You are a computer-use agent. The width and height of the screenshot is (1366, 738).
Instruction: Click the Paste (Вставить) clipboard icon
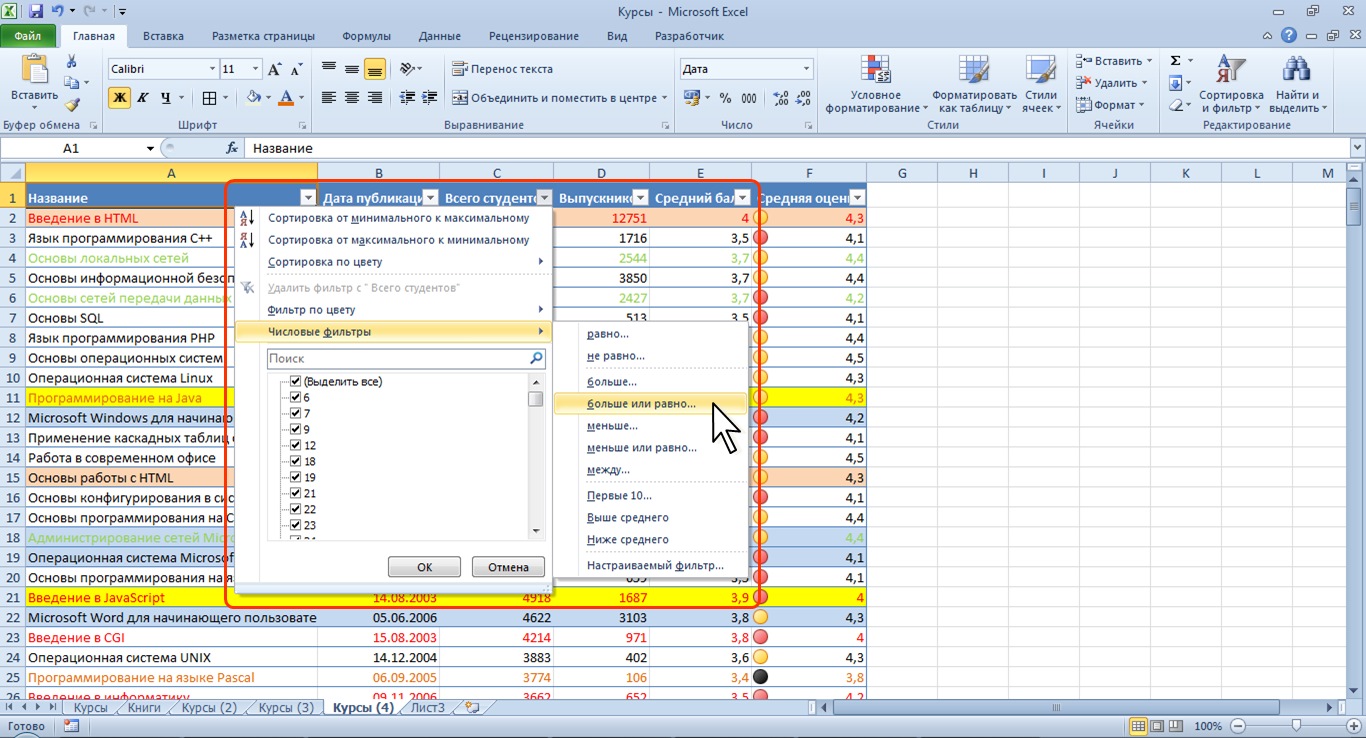point(34,70)
